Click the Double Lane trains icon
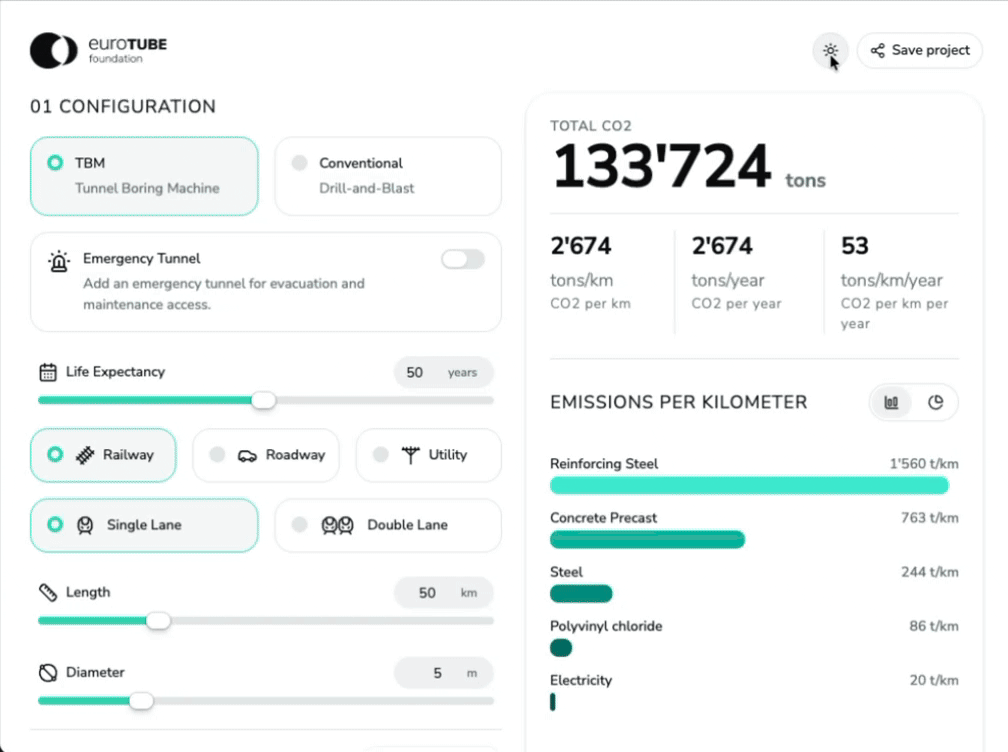This screenshot has height=752, width=1008. tap(338, 525)
